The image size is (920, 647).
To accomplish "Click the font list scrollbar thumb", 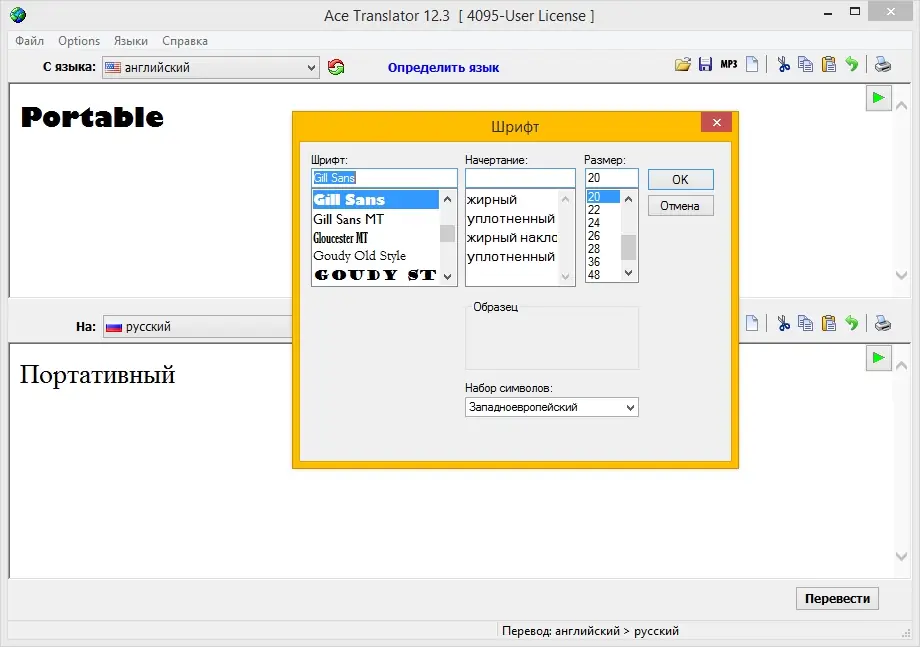I will click(x=448, y=233).
